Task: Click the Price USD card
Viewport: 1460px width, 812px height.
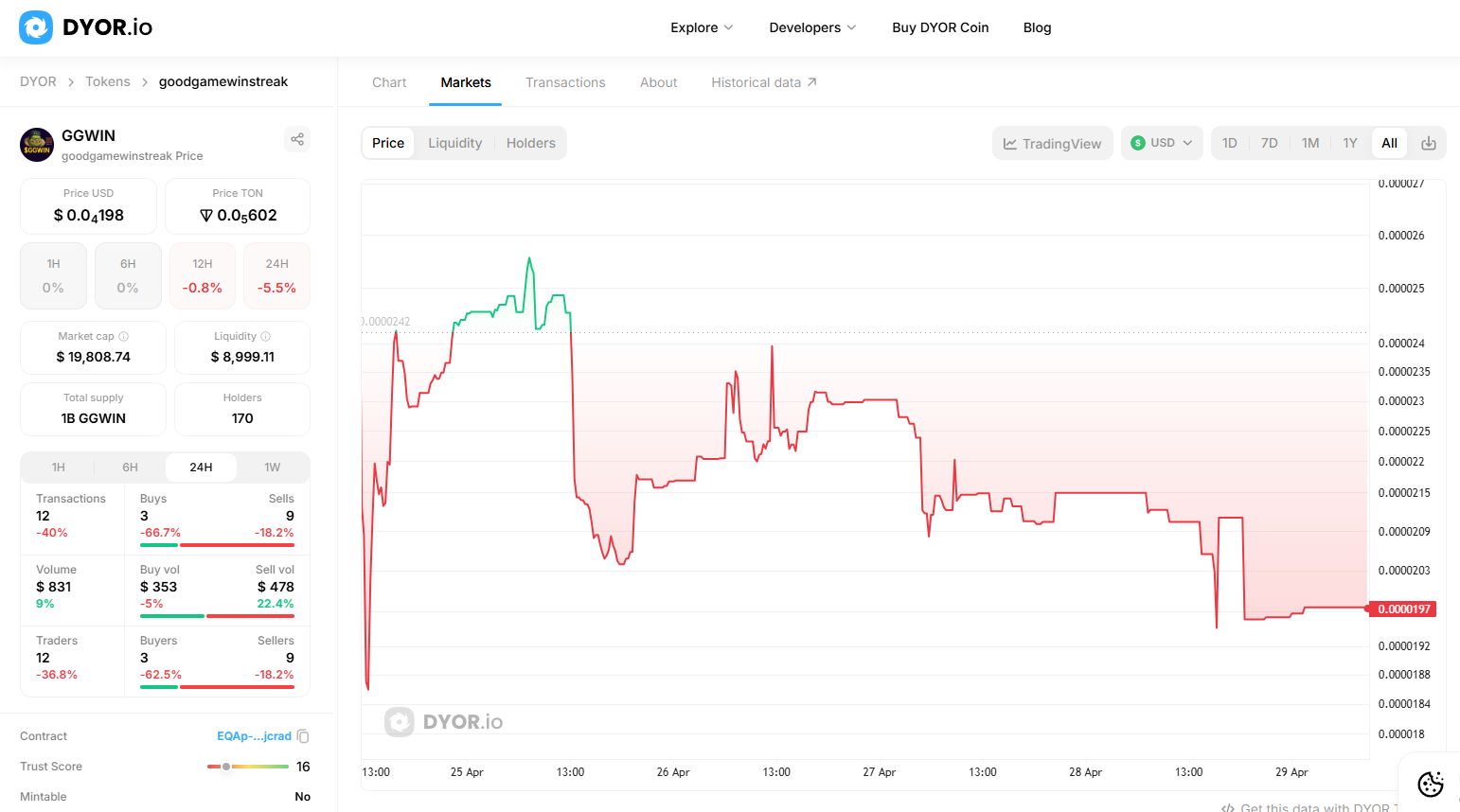Action: pyautogui.click(x=89, y=206)
